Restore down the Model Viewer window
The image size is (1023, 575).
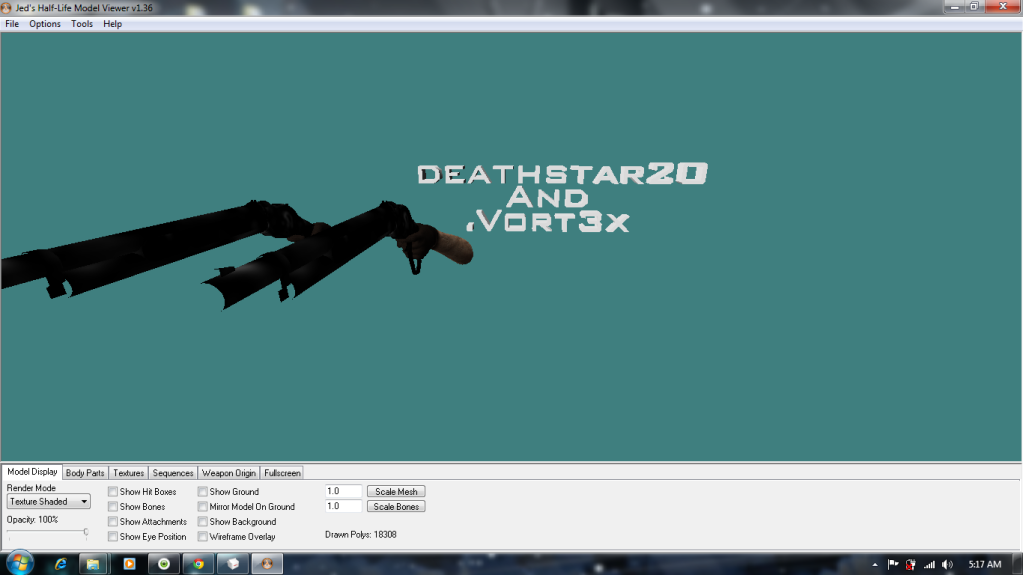tap(974, 7)
